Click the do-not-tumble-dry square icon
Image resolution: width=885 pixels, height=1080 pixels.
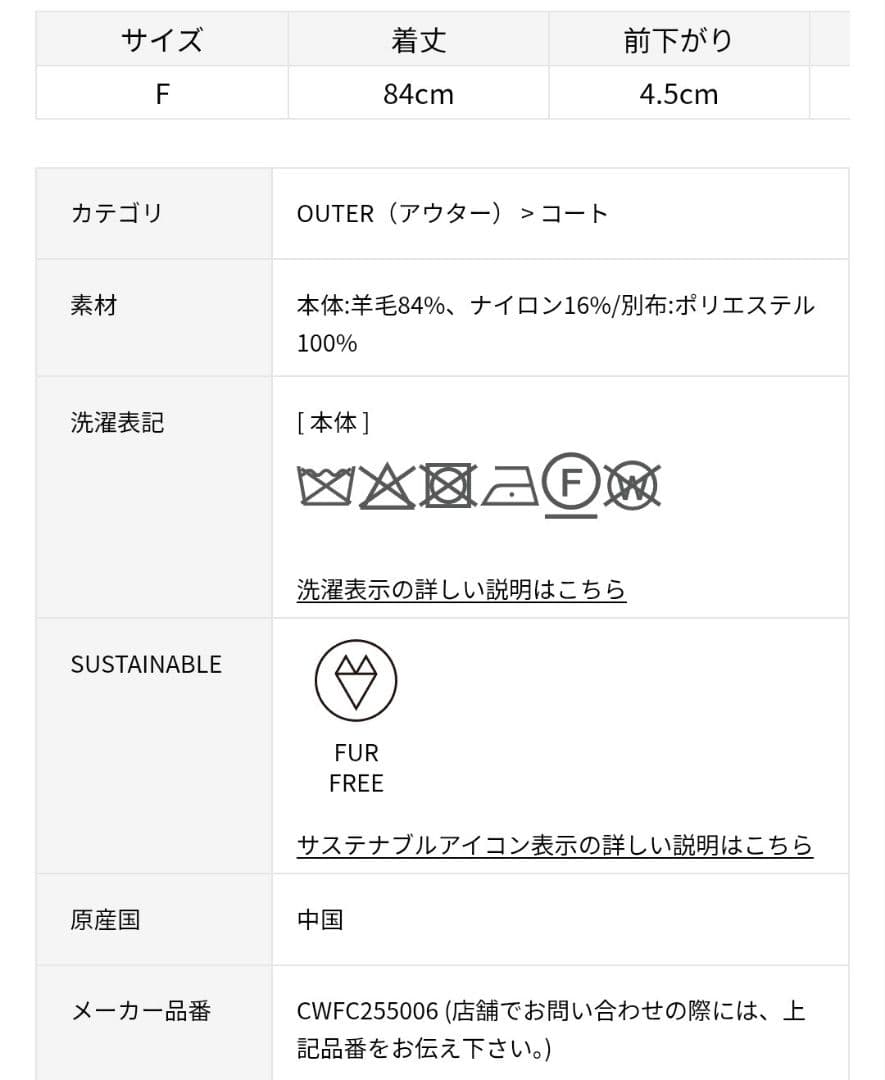(448, 486)
